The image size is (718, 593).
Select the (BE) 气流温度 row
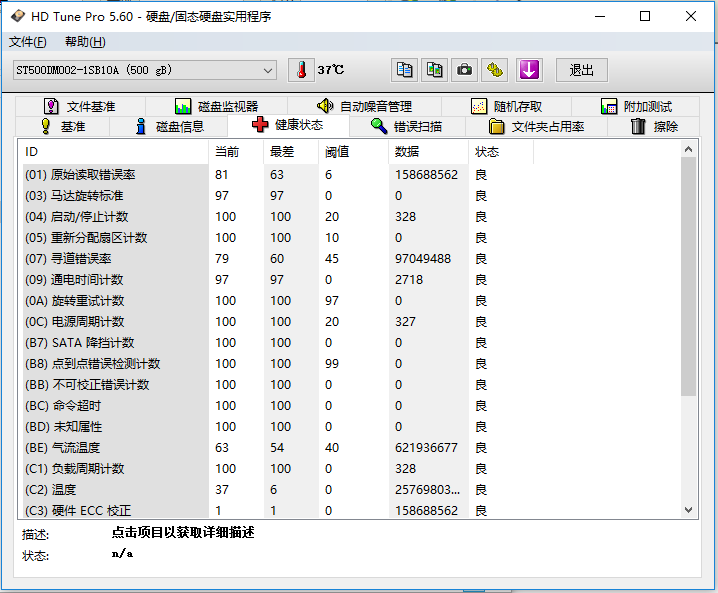click(x=277, y=448)
